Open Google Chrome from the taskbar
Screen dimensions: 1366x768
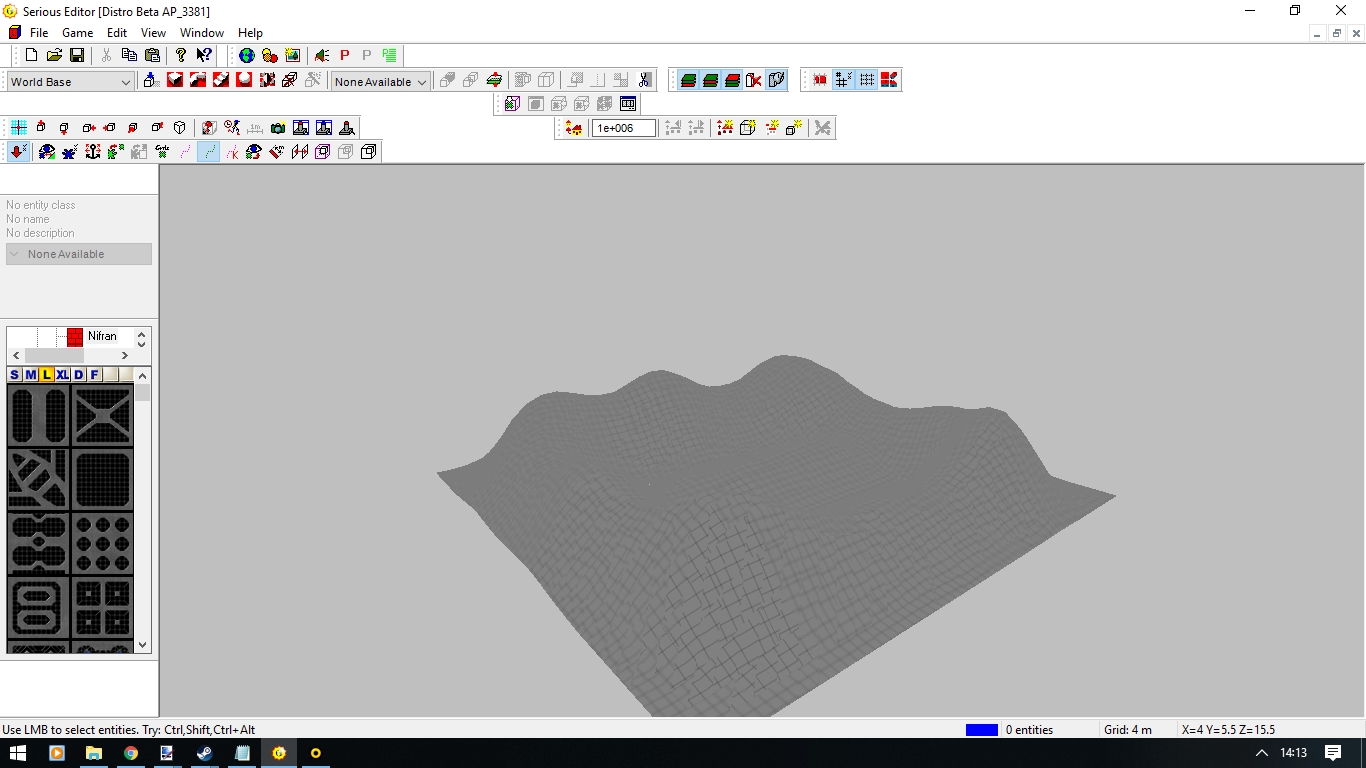pyautogui.click(x=130, y=753)
